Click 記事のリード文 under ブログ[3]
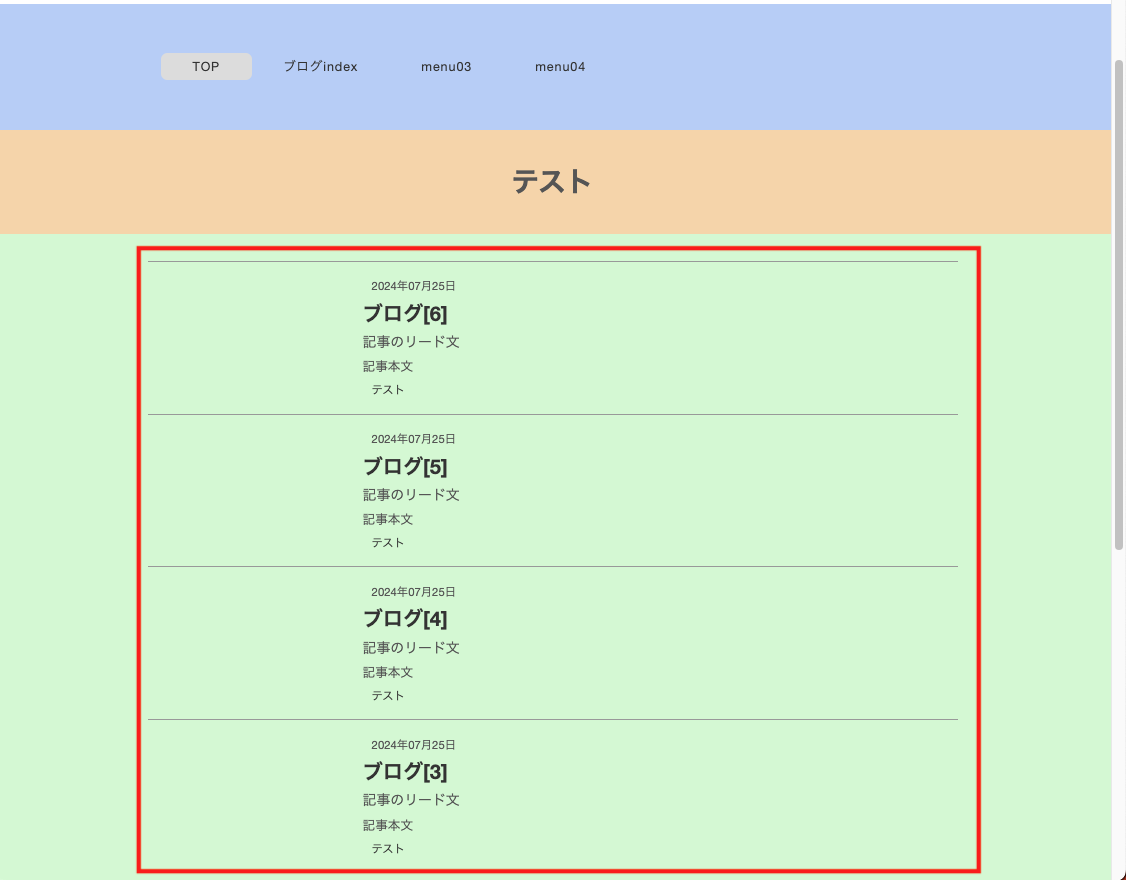The image size is (1126, 880). 411,800
